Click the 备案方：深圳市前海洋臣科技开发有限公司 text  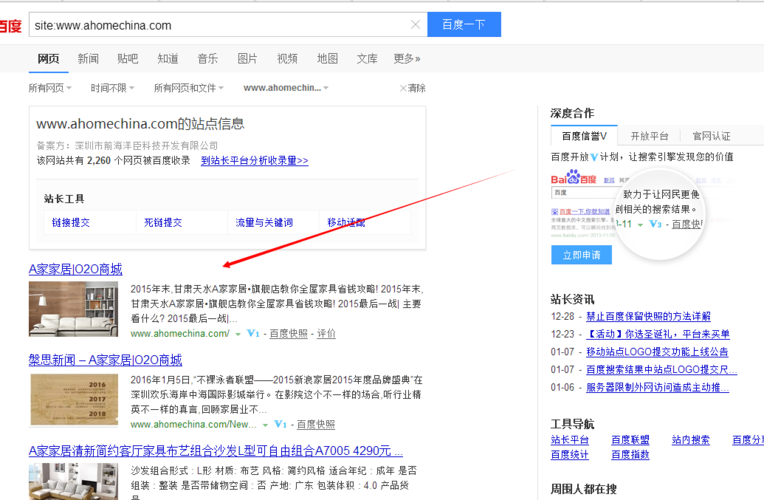(127, 146)
